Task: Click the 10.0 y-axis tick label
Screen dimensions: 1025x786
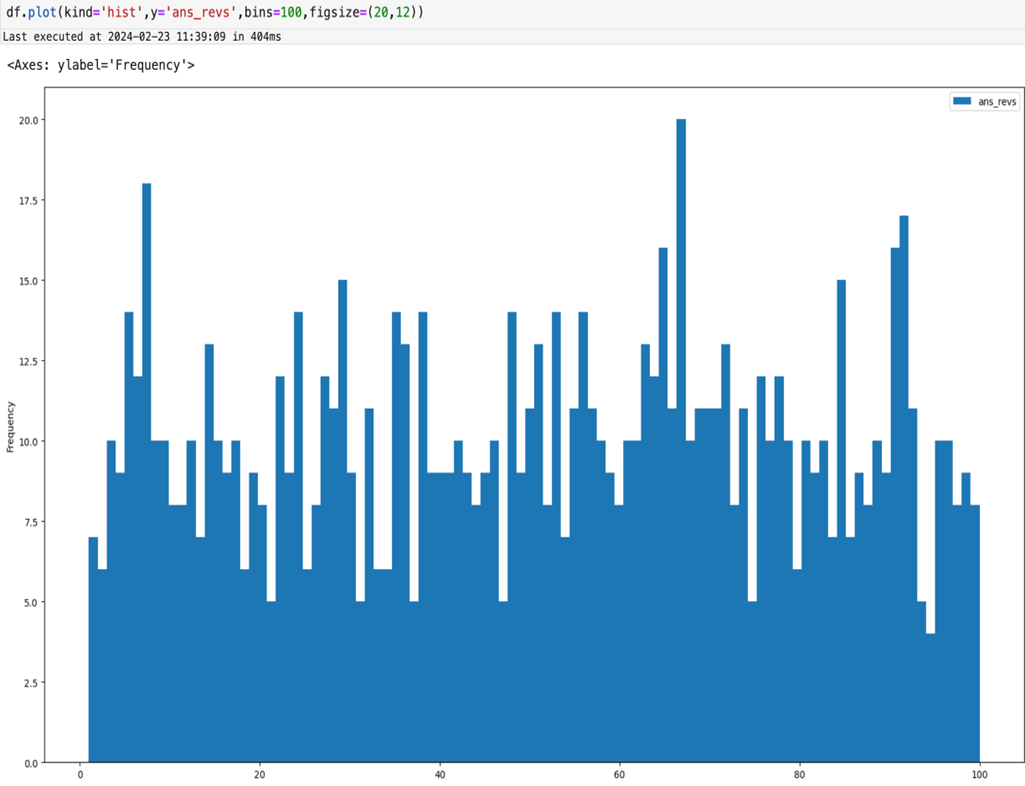Action: (x=28, y=441)
